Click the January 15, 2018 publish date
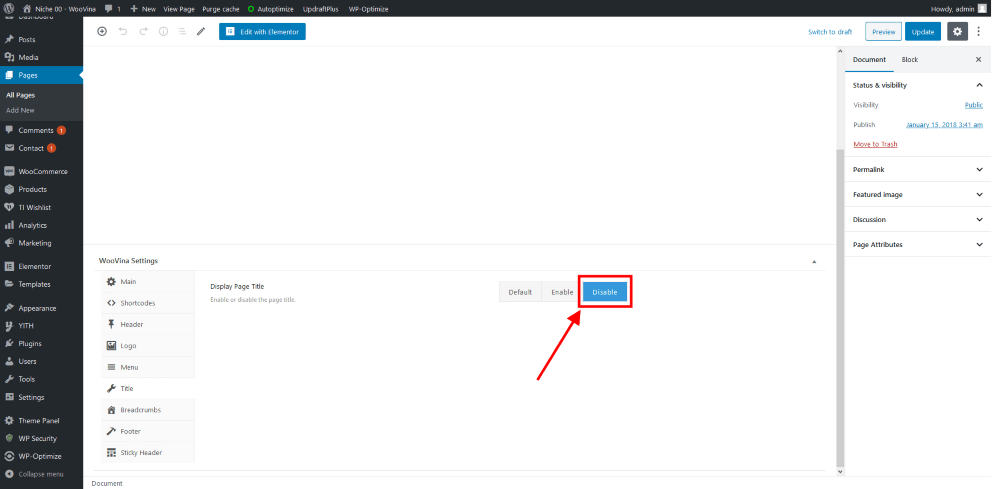Viewport: 1000px width, 489px height. click(x=944, y=125)
